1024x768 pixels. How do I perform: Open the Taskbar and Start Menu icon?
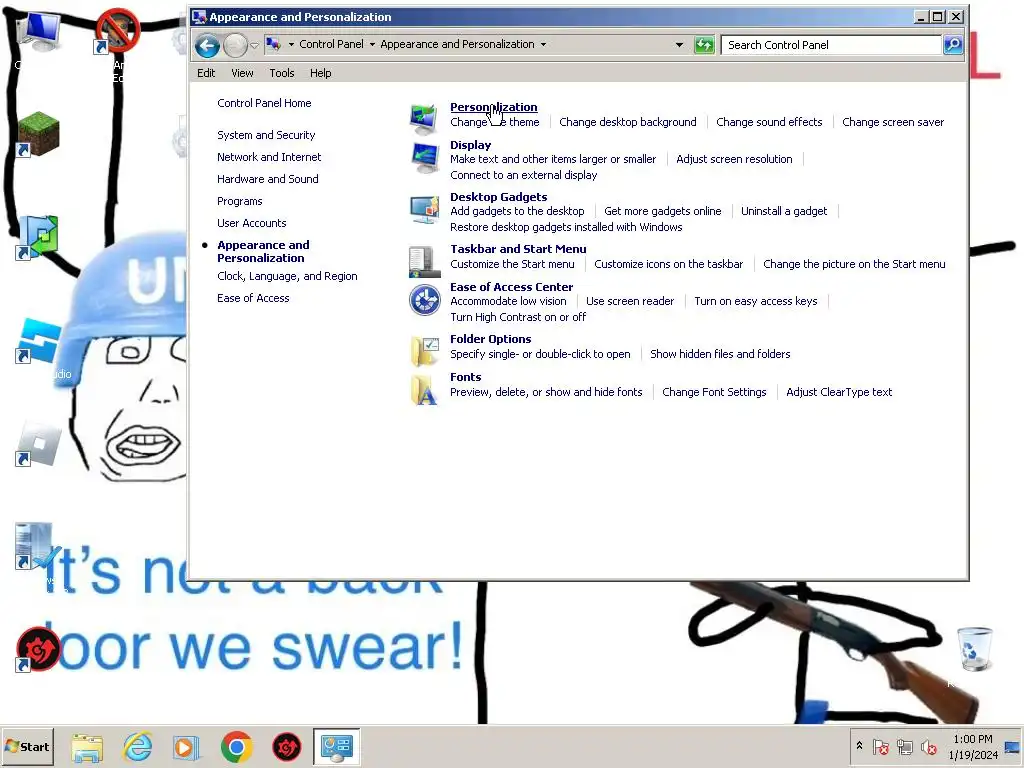(x=424, y=261)
